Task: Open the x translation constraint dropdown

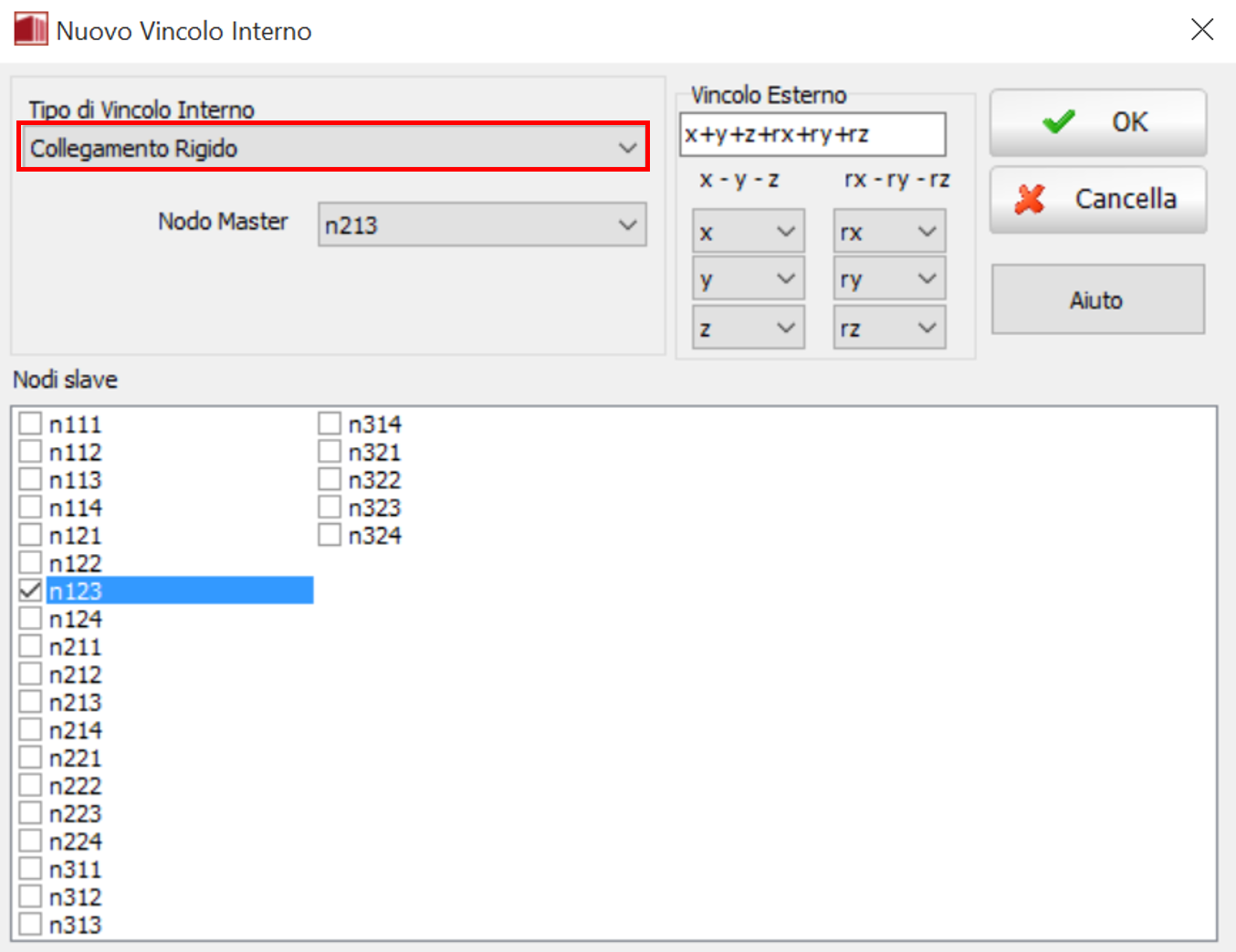Action: click(748, 232)
